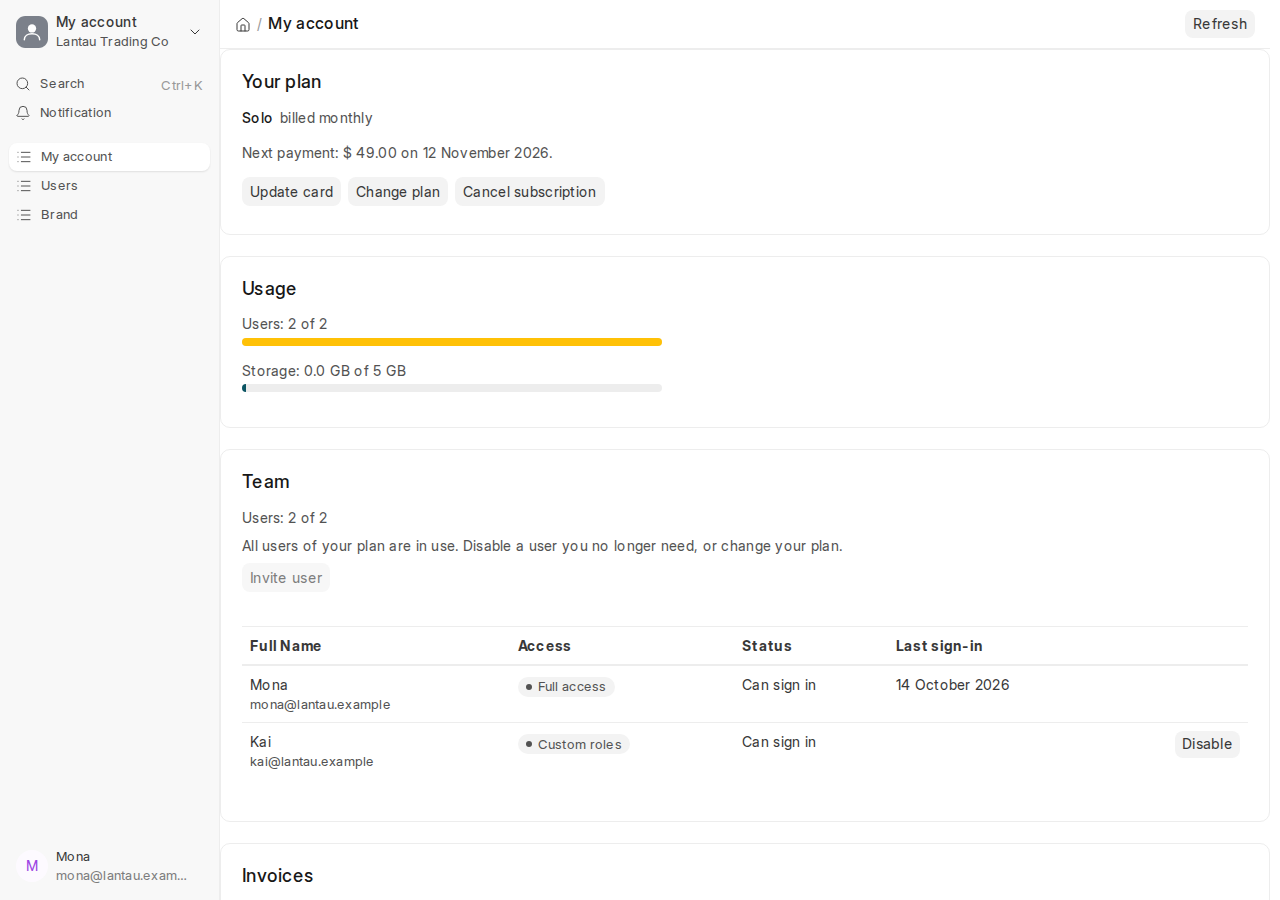This screenshot has height=900, width=1280.
Task: Click the Notification bell icon
Action: (23, 113)
